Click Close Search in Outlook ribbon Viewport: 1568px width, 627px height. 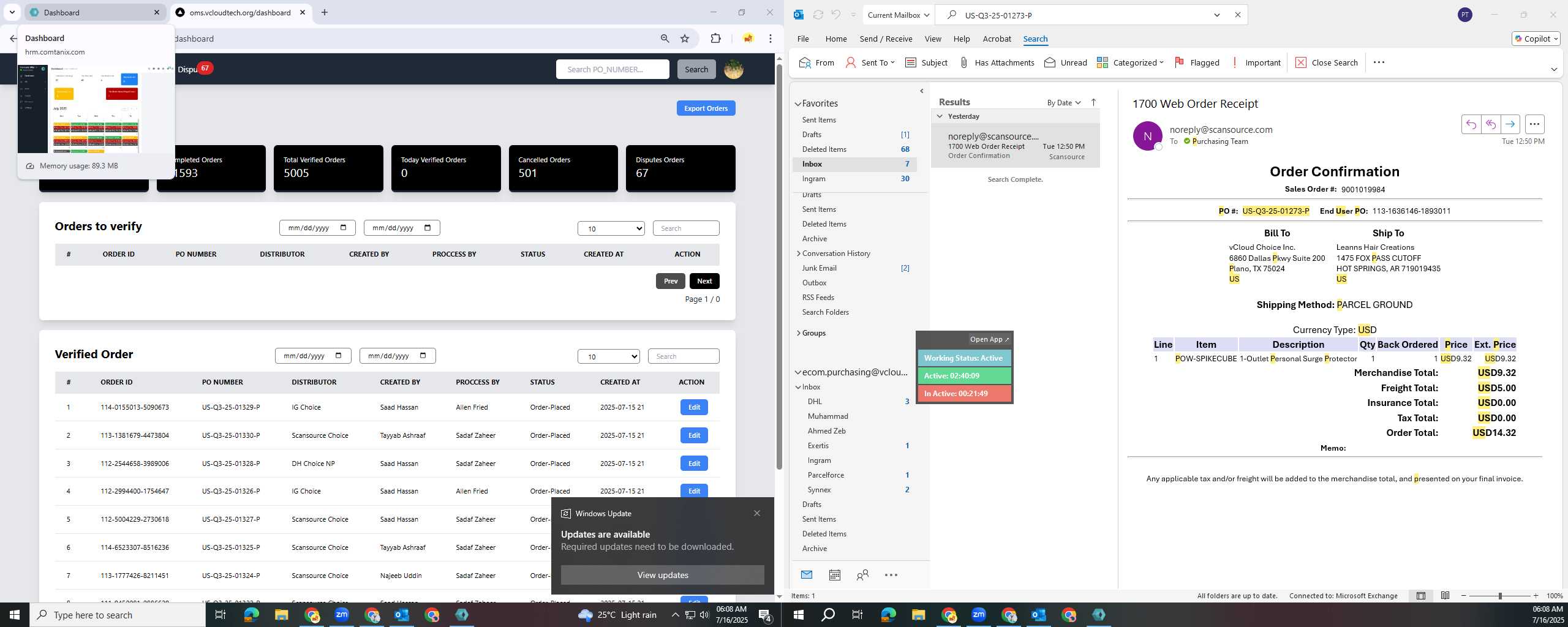click(x=1327, y=62)
